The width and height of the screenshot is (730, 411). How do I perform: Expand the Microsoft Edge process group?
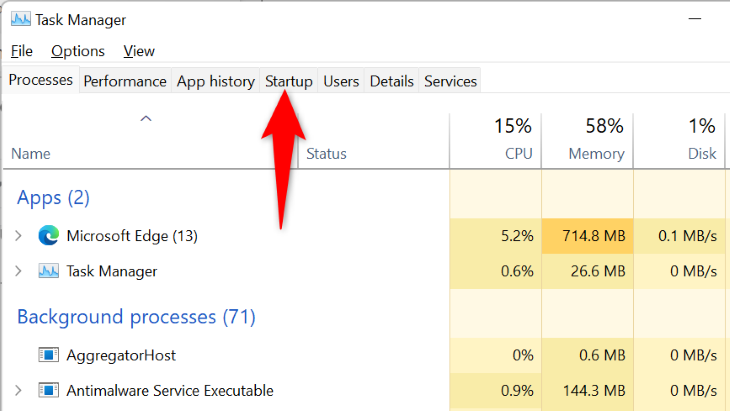pyautogui.click(x=18, y=236)
